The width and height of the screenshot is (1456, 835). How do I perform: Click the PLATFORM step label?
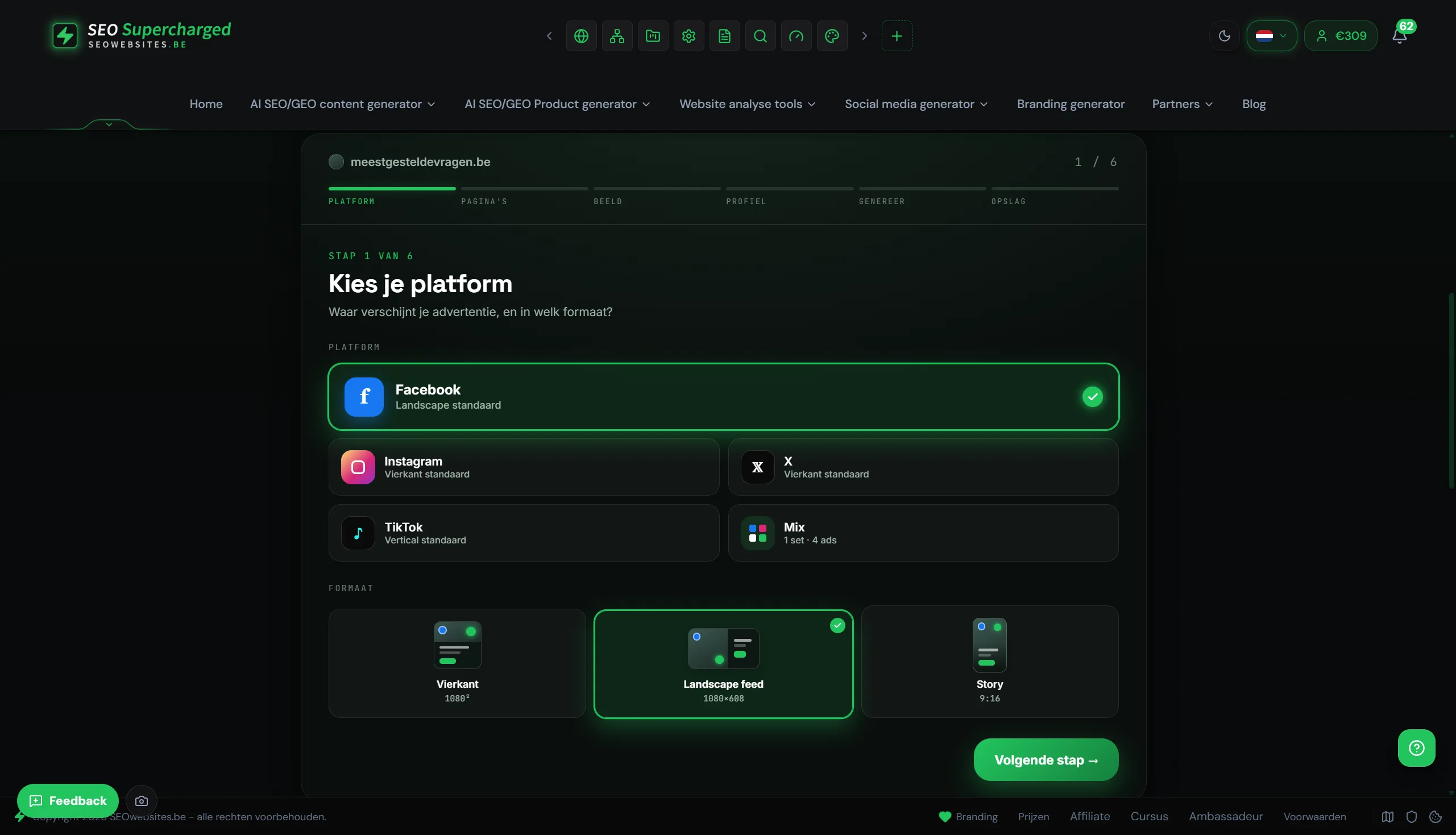[351, 201]
